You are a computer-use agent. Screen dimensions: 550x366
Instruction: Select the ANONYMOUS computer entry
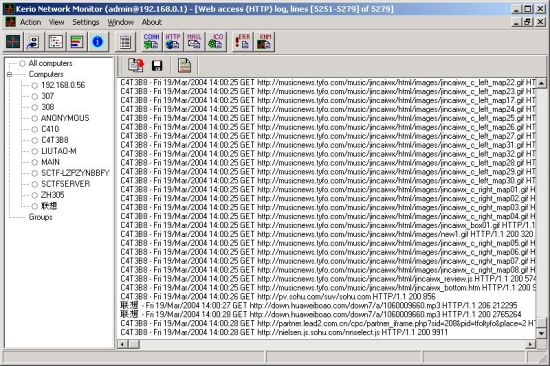pyautogui.click(x=65, y=118)
